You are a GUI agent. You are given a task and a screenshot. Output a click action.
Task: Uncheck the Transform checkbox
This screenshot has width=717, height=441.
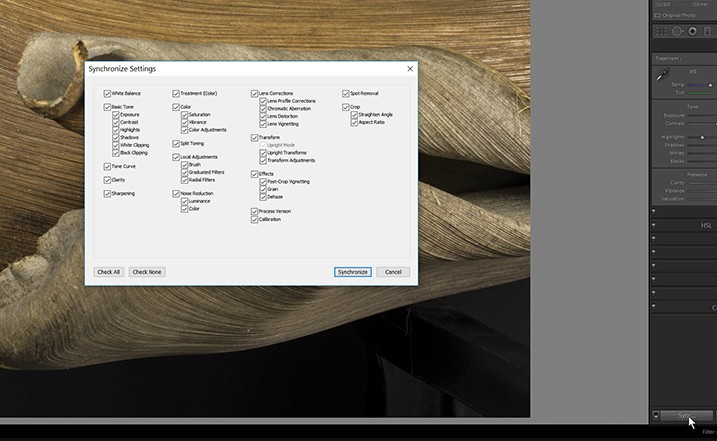254,138
